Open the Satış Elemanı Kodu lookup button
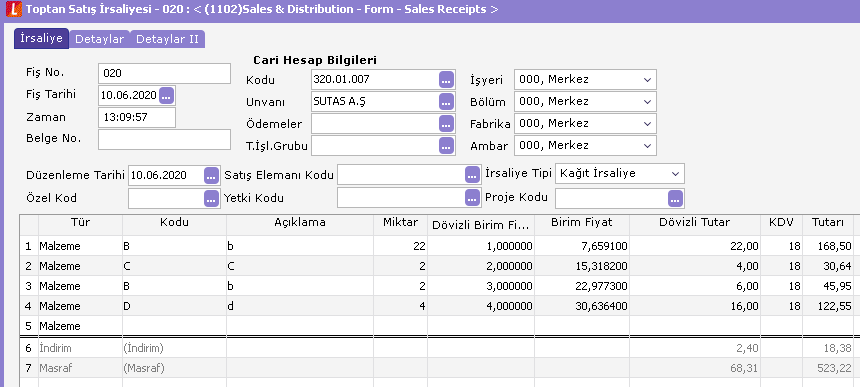Viewport: 860px width, 387px height. click(x=472, y=175)
